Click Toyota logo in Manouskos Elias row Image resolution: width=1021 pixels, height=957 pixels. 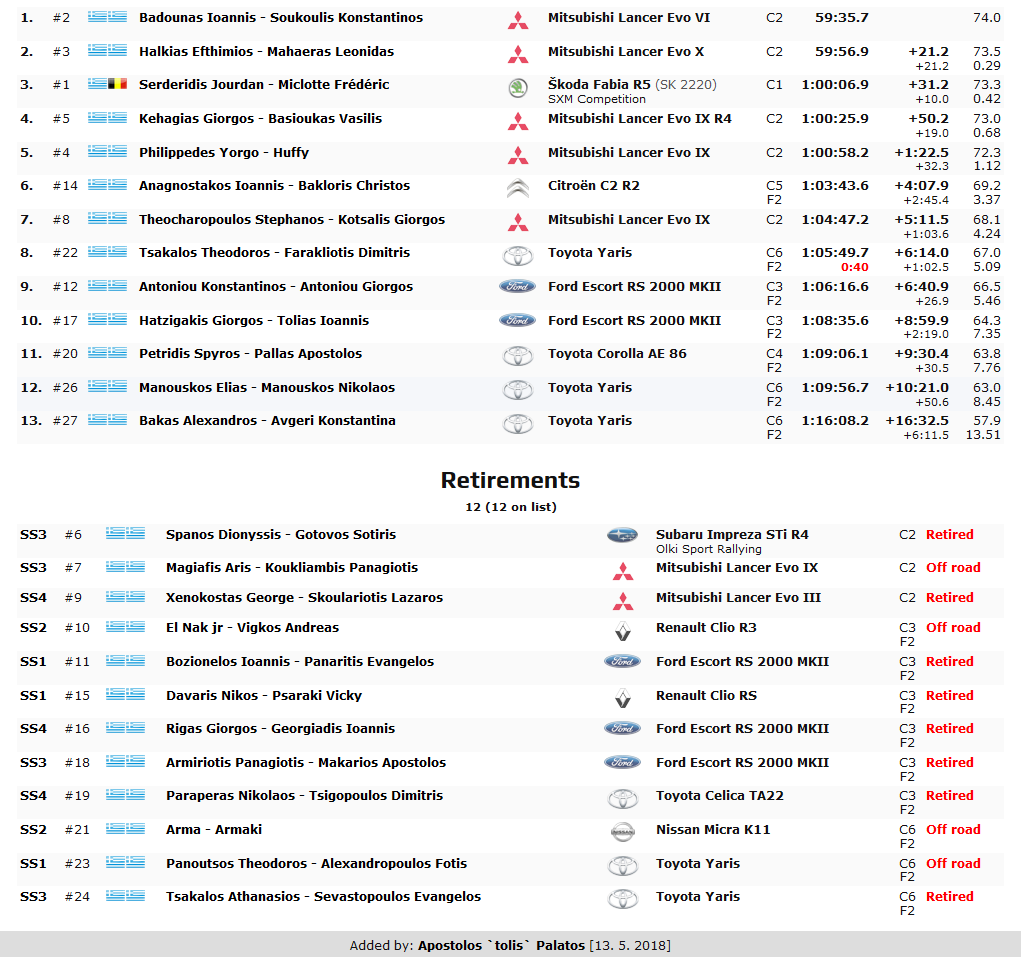coord(518,391)
